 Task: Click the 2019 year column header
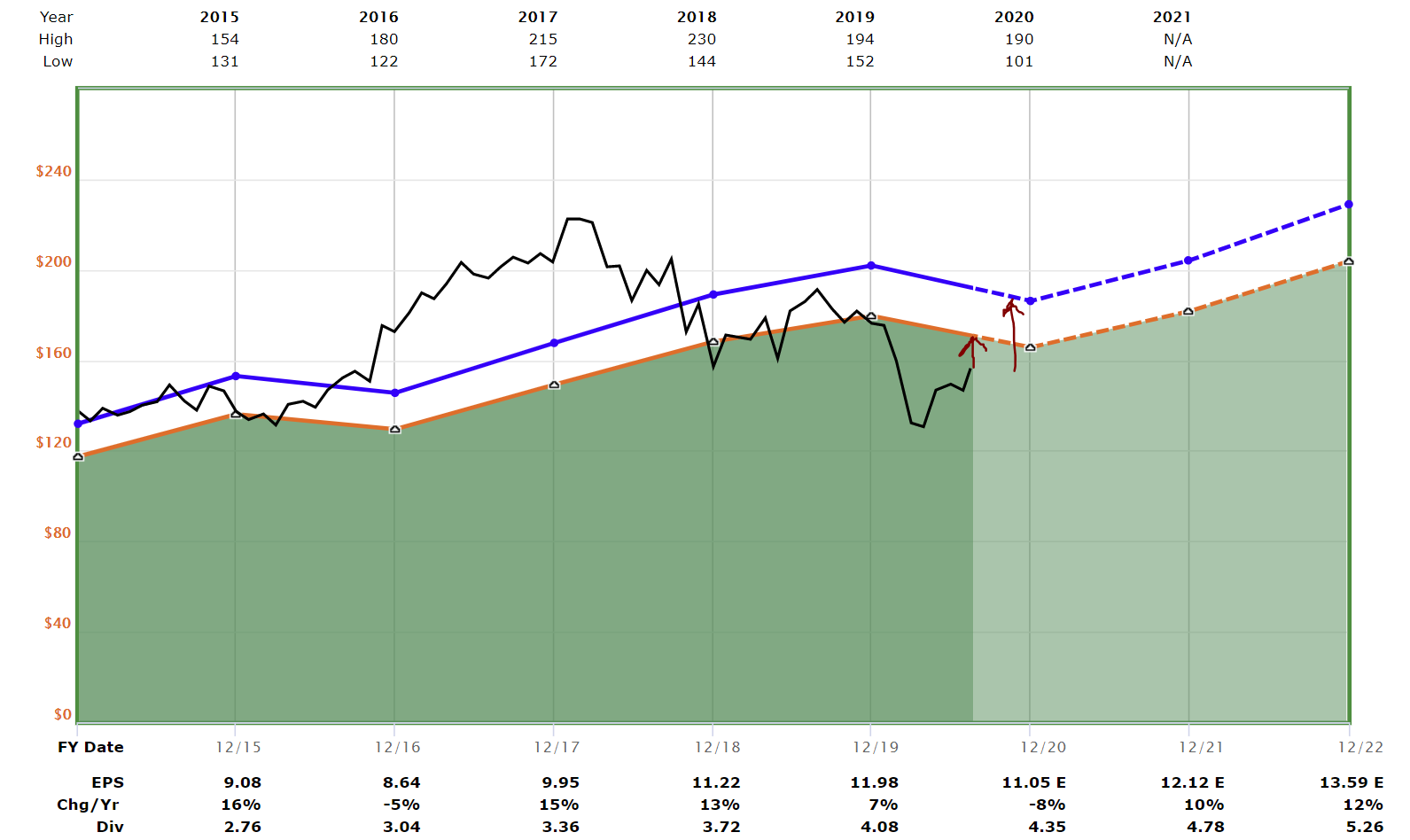(855, 17)
